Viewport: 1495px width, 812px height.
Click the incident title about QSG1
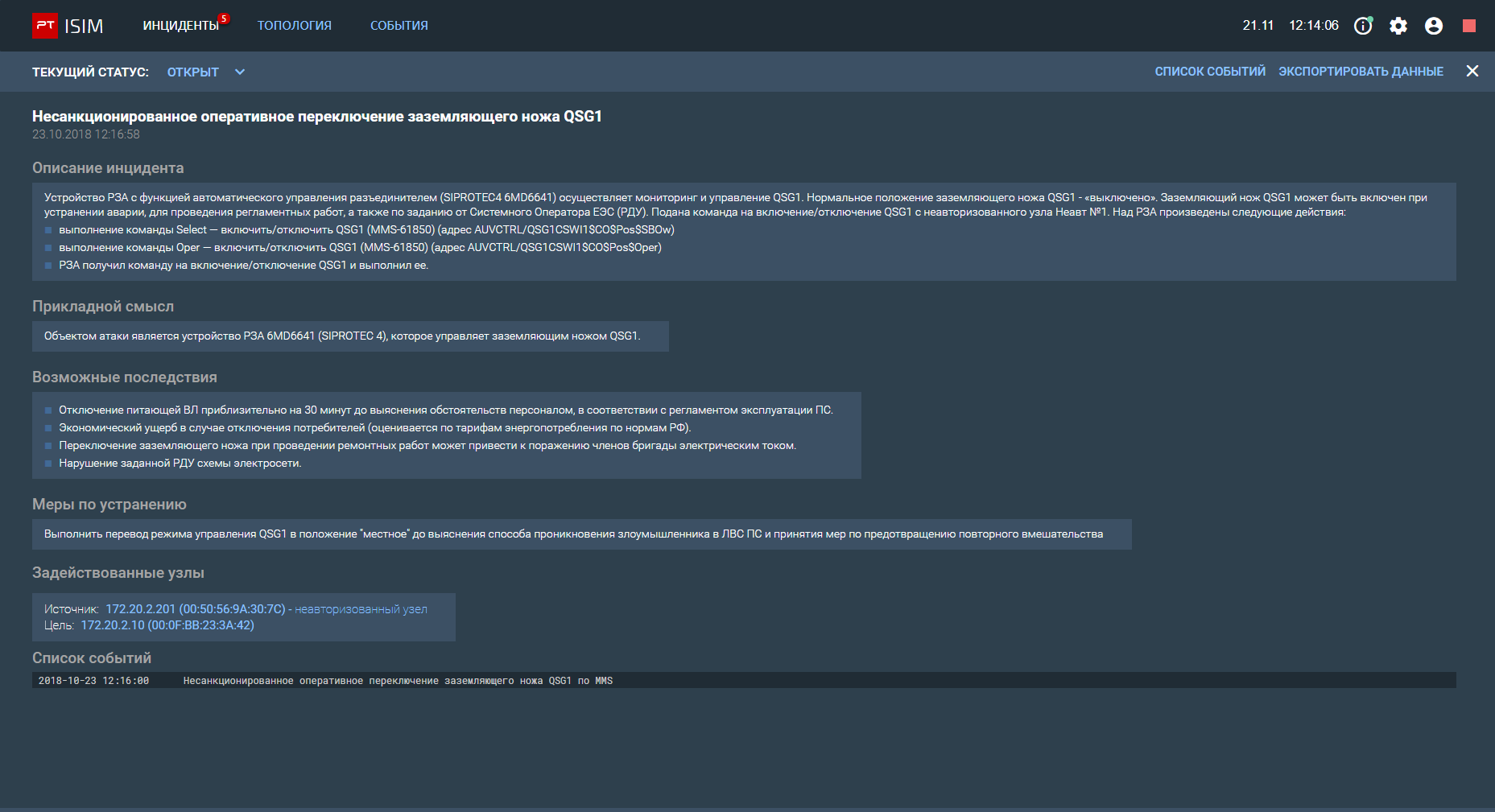[x=317, y=117]
